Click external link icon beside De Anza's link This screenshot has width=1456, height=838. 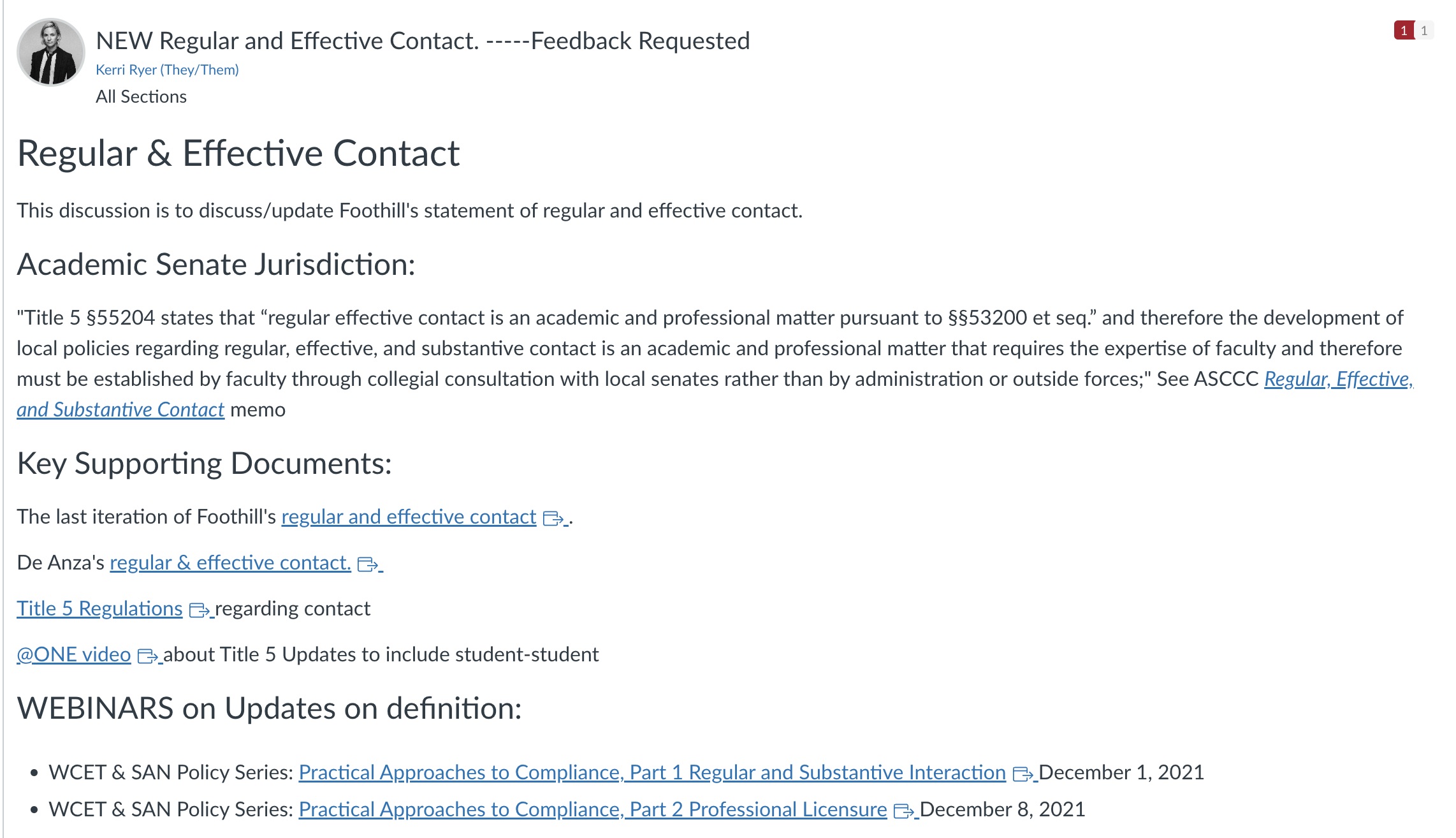pos(368,564)
